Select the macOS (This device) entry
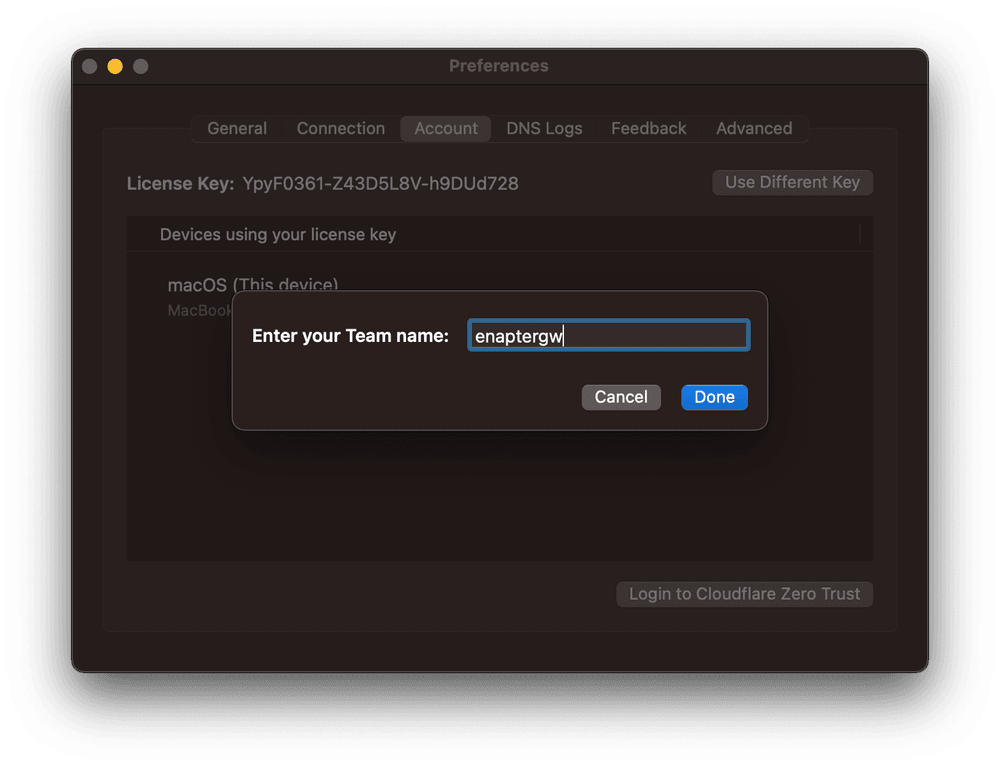 (253, 285)
